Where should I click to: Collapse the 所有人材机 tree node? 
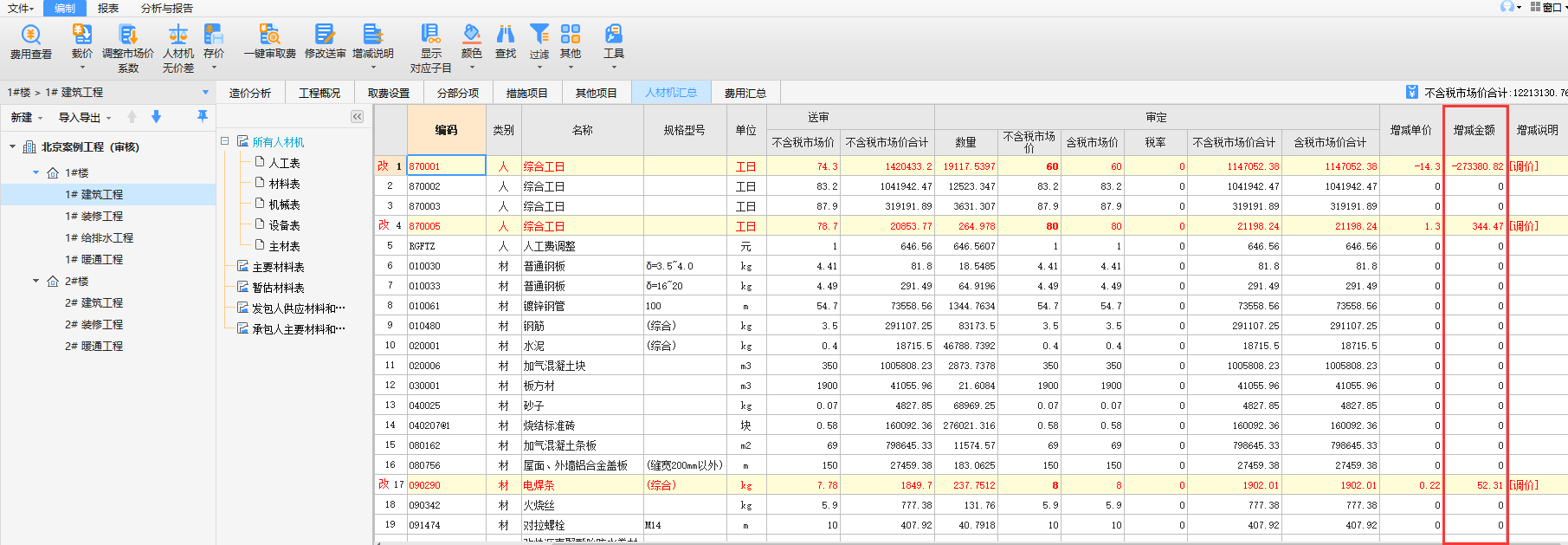pos(225,141)
